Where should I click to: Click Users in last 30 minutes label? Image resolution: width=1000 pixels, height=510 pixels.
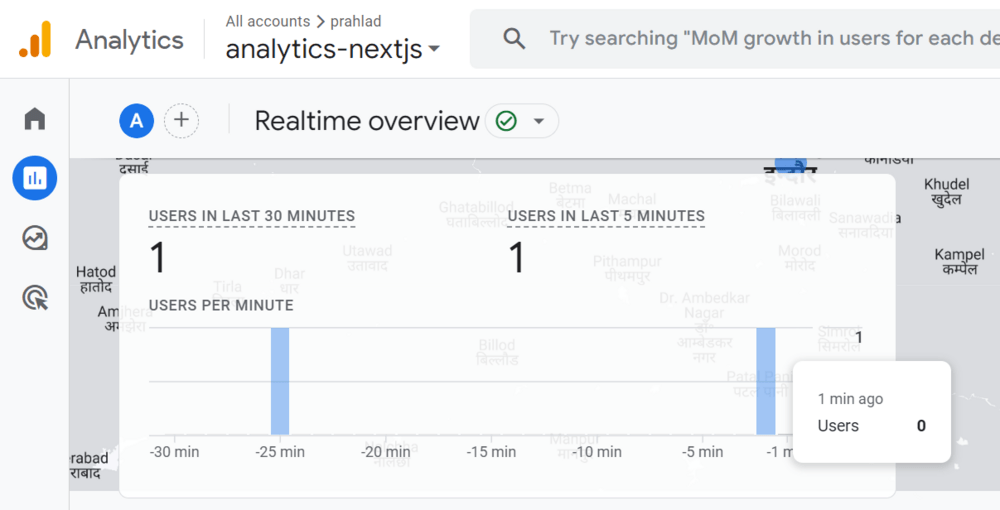[x=251, y=216]
